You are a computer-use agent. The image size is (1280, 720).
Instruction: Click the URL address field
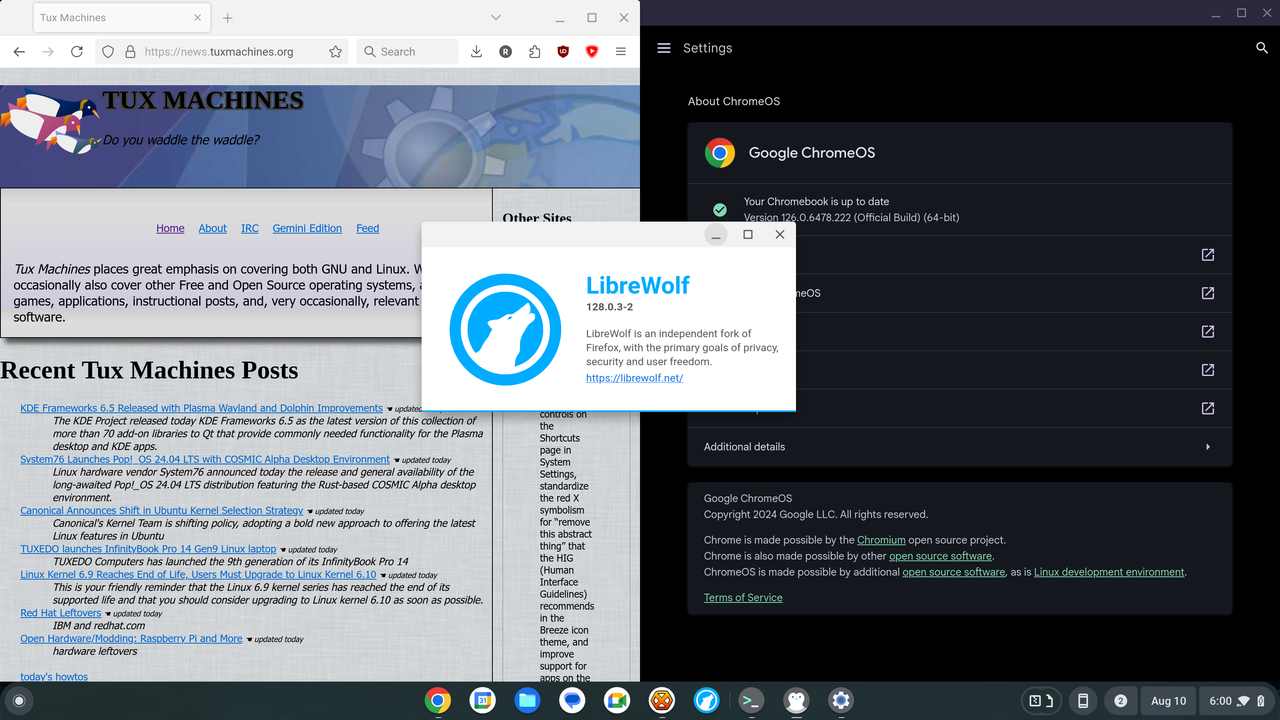pos(222,52)
